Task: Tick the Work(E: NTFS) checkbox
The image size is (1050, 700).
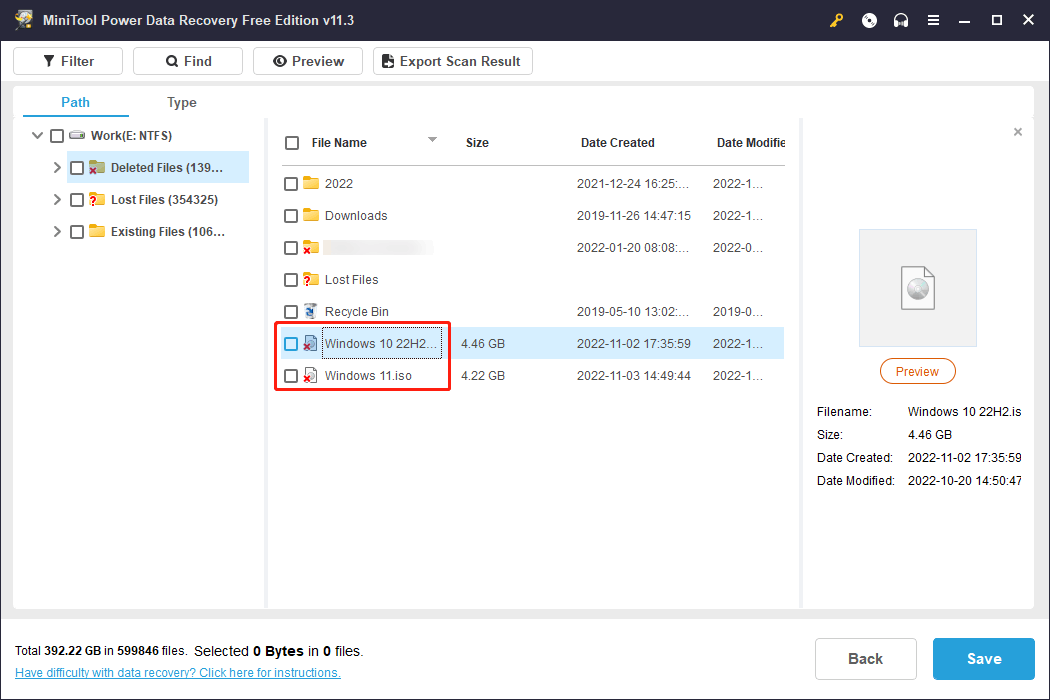Action: [x=57, y=136]
